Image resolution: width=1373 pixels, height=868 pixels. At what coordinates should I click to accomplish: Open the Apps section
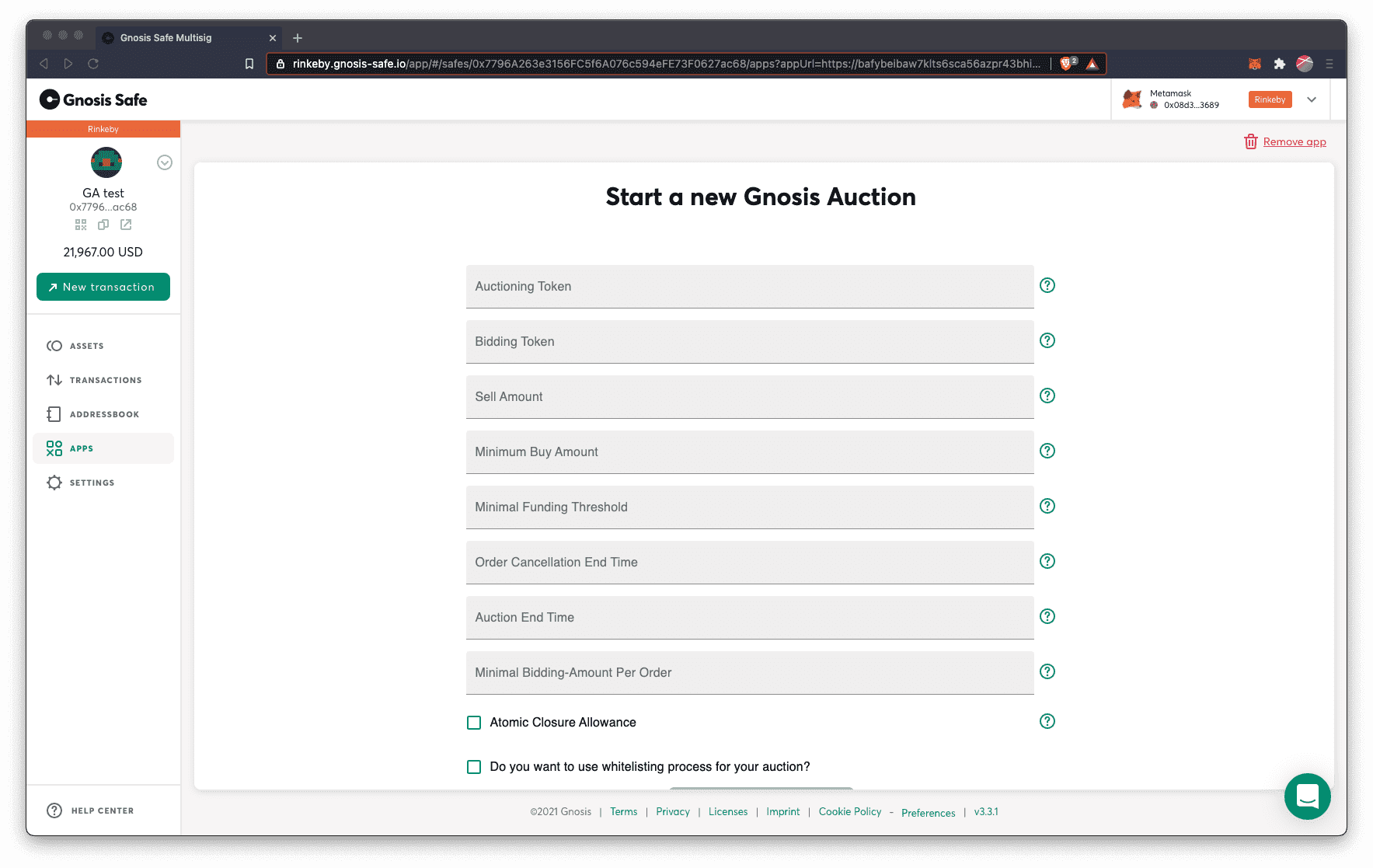click(x=103, y=448)
